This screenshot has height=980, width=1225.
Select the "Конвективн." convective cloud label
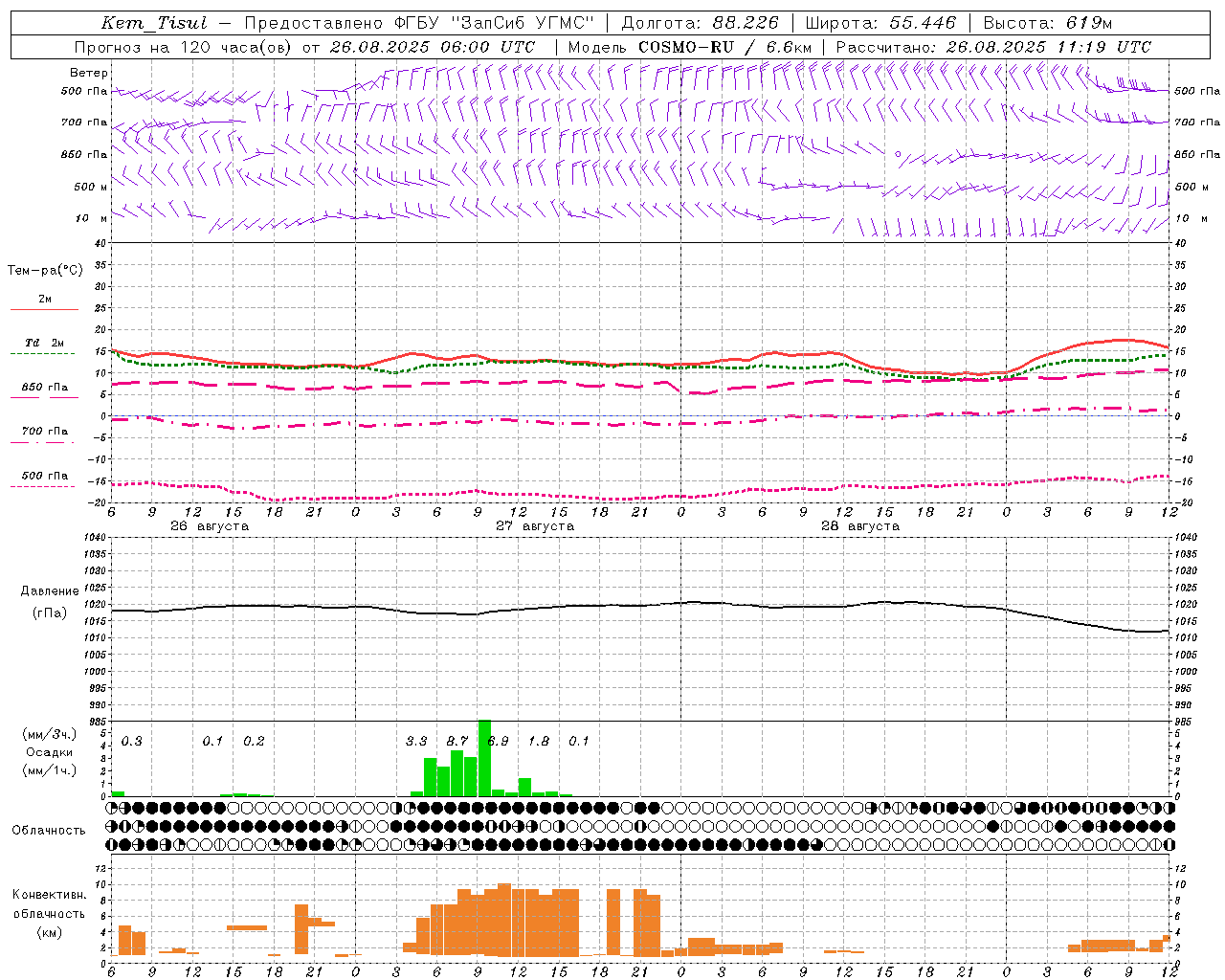tap(49, 895)
